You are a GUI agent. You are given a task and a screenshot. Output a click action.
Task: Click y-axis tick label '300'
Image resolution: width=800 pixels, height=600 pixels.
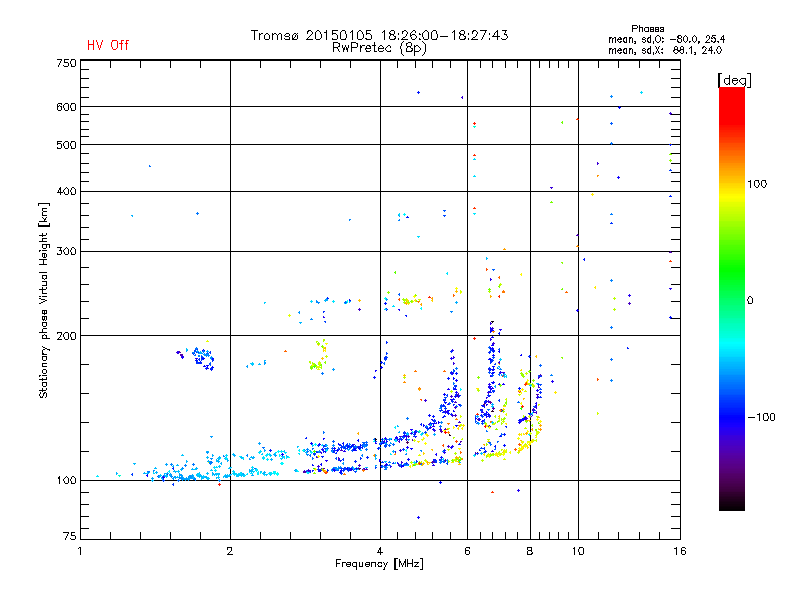[66, 252]
